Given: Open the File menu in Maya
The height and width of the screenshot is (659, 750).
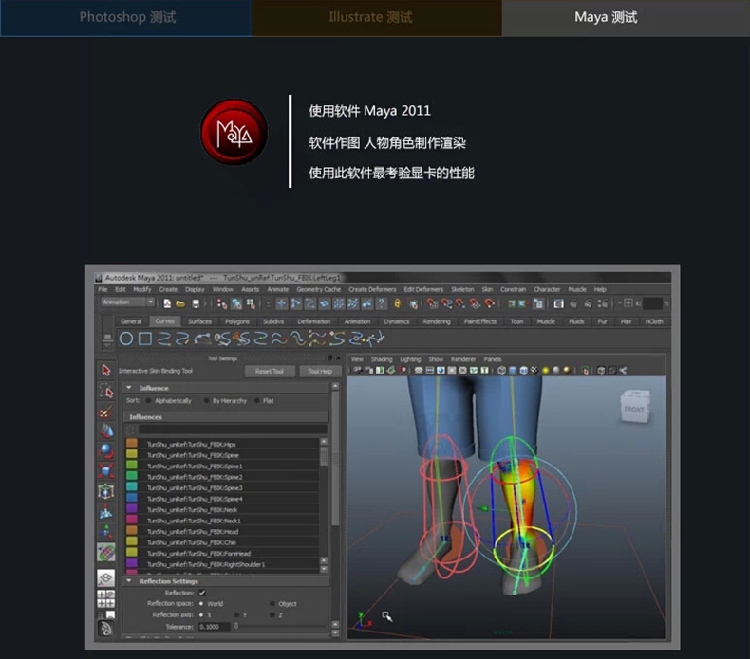Looking at the screenshot, I should click(103, 289).
